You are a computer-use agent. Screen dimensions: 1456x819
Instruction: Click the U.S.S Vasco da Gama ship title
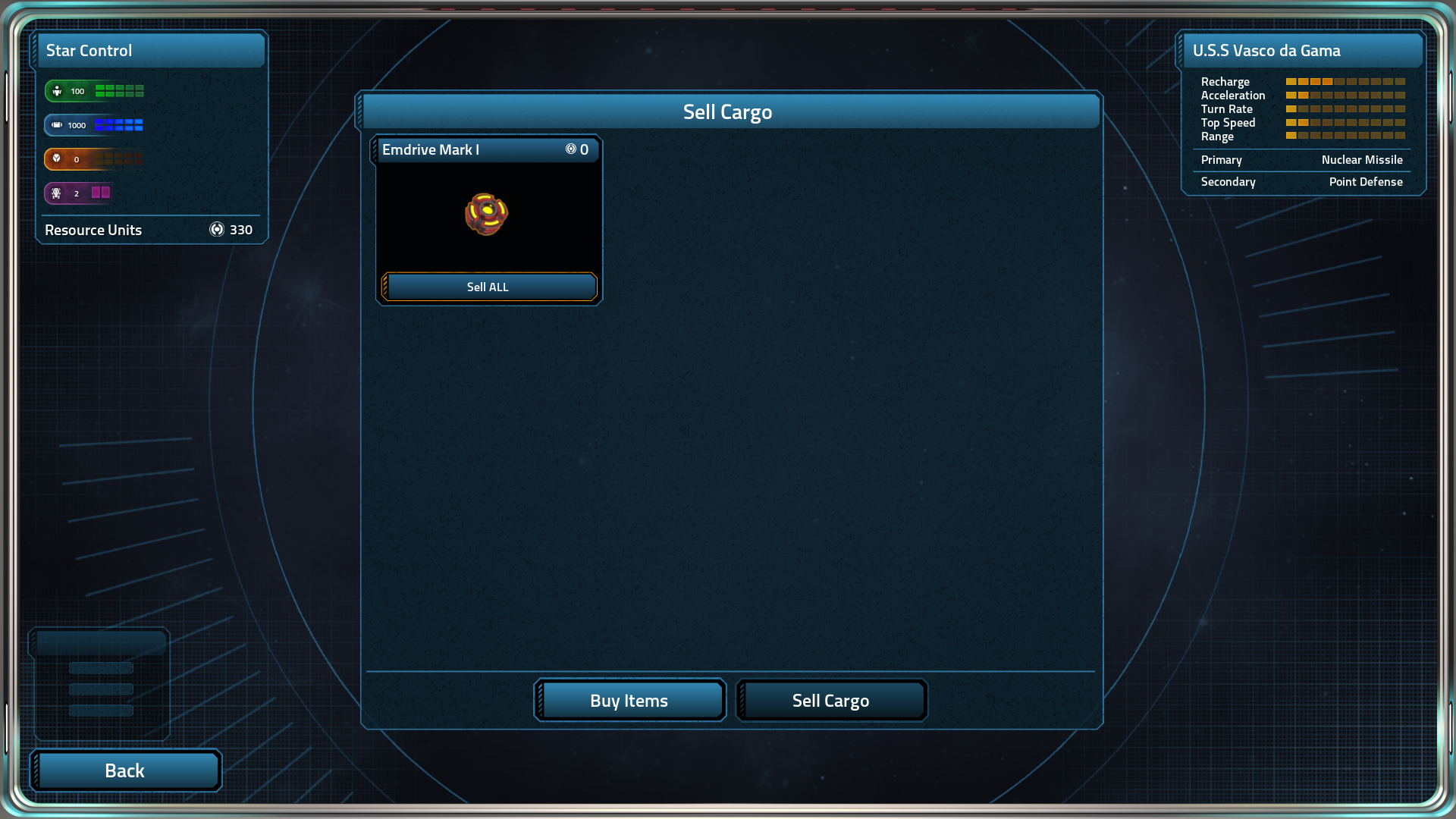(1266, 51)
